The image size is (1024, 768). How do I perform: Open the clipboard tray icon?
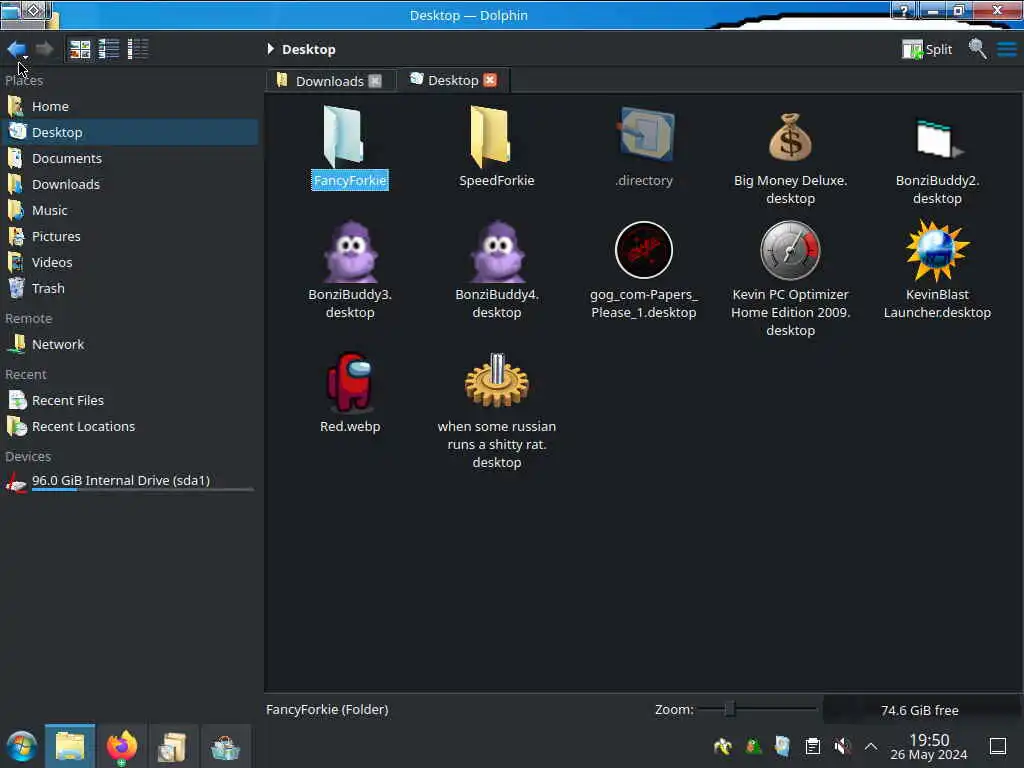(x=812, y=746)
